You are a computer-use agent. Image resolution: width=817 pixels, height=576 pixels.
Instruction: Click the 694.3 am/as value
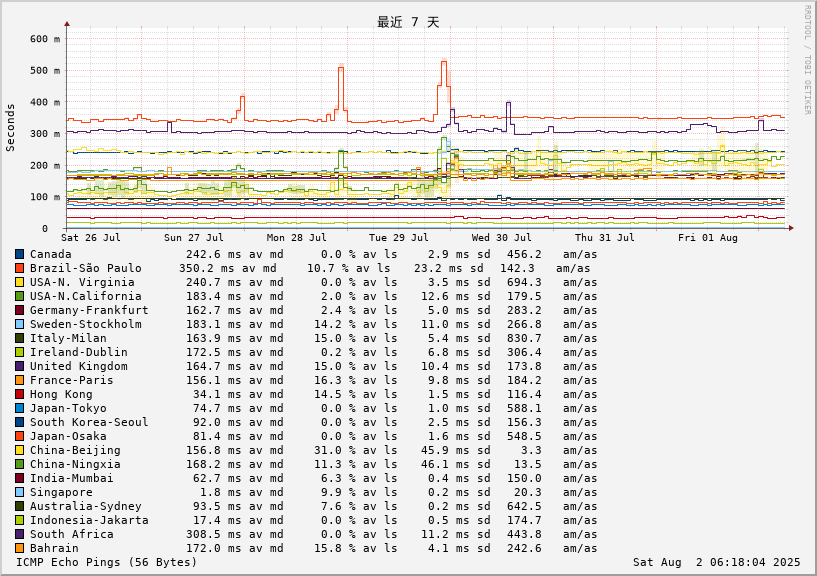pyautogui.click(x=524, y=283)
